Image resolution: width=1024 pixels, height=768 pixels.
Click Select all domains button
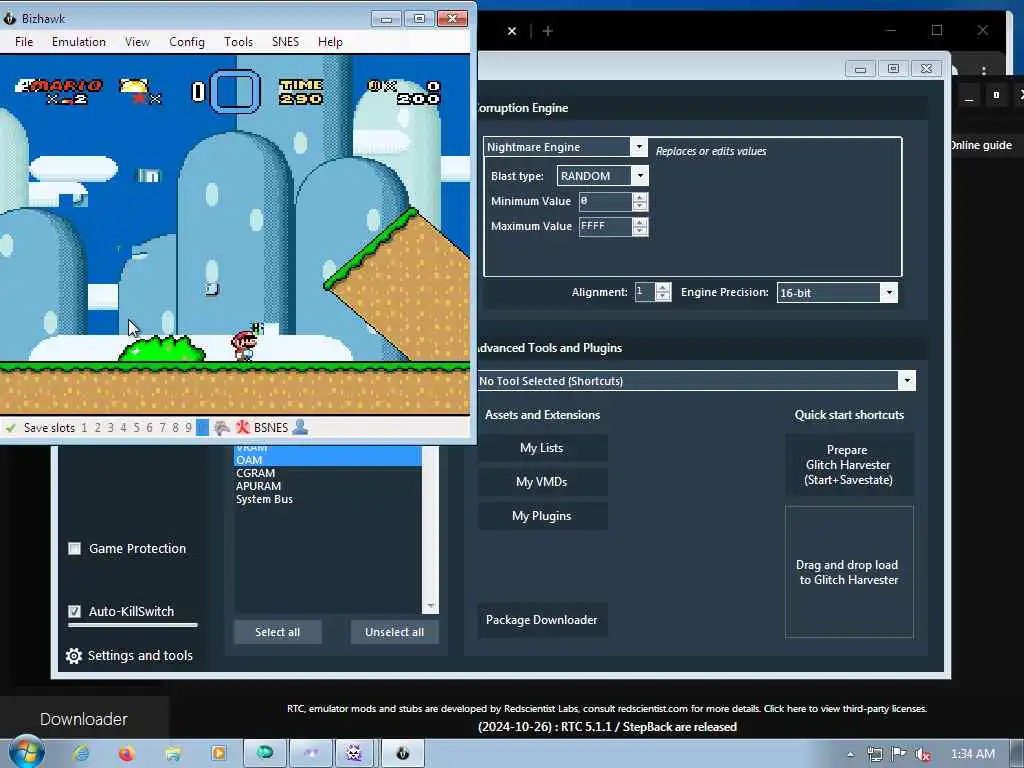(278, 632)
